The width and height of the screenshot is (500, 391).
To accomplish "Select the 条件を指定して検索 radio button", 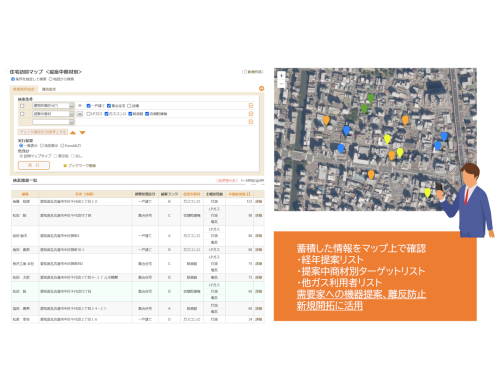I will (x=13, y=79).
